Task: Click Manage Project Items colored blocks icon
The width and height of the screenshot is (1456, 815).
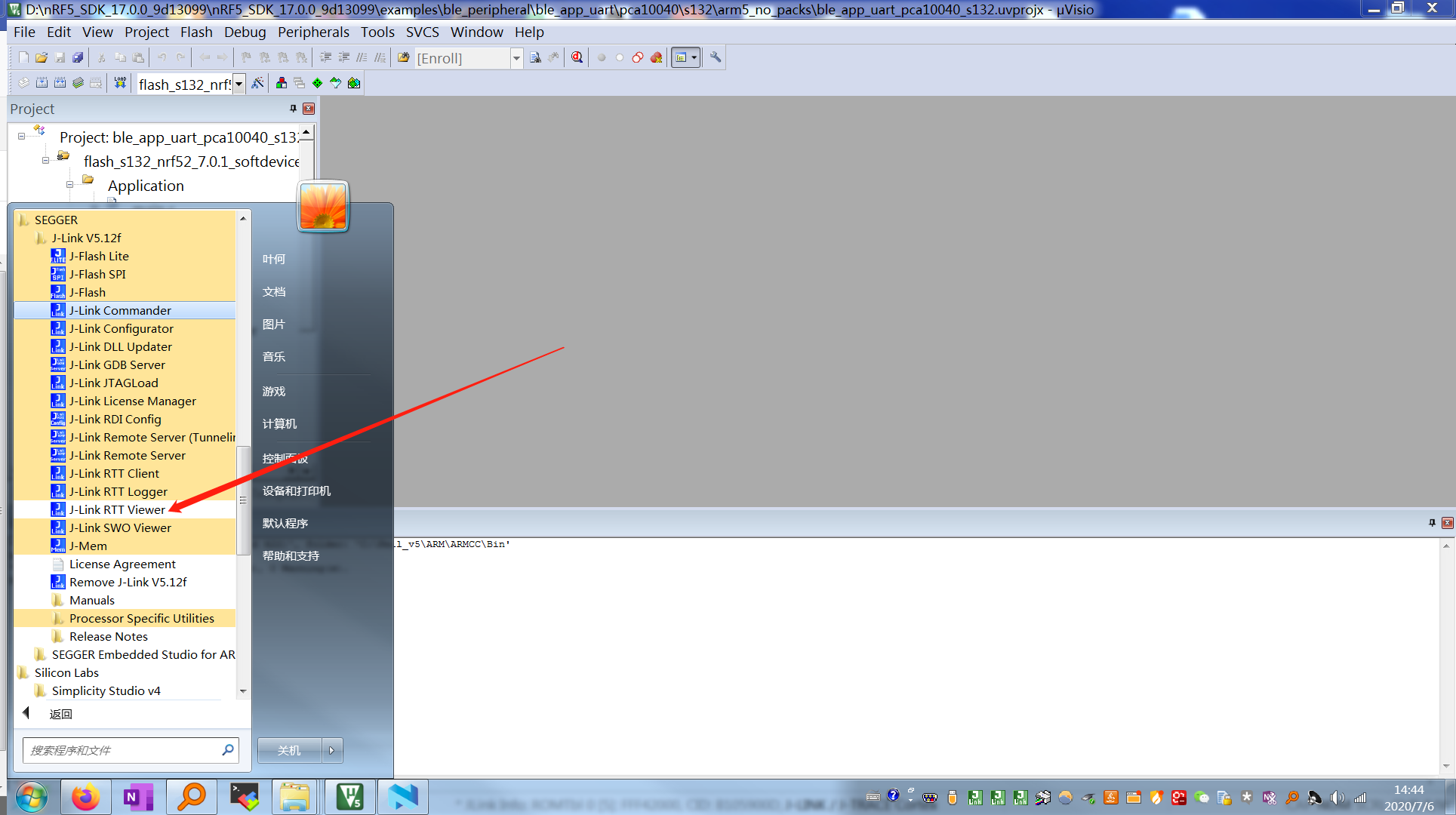Action: pyautogui.click(x=281, y=83)
